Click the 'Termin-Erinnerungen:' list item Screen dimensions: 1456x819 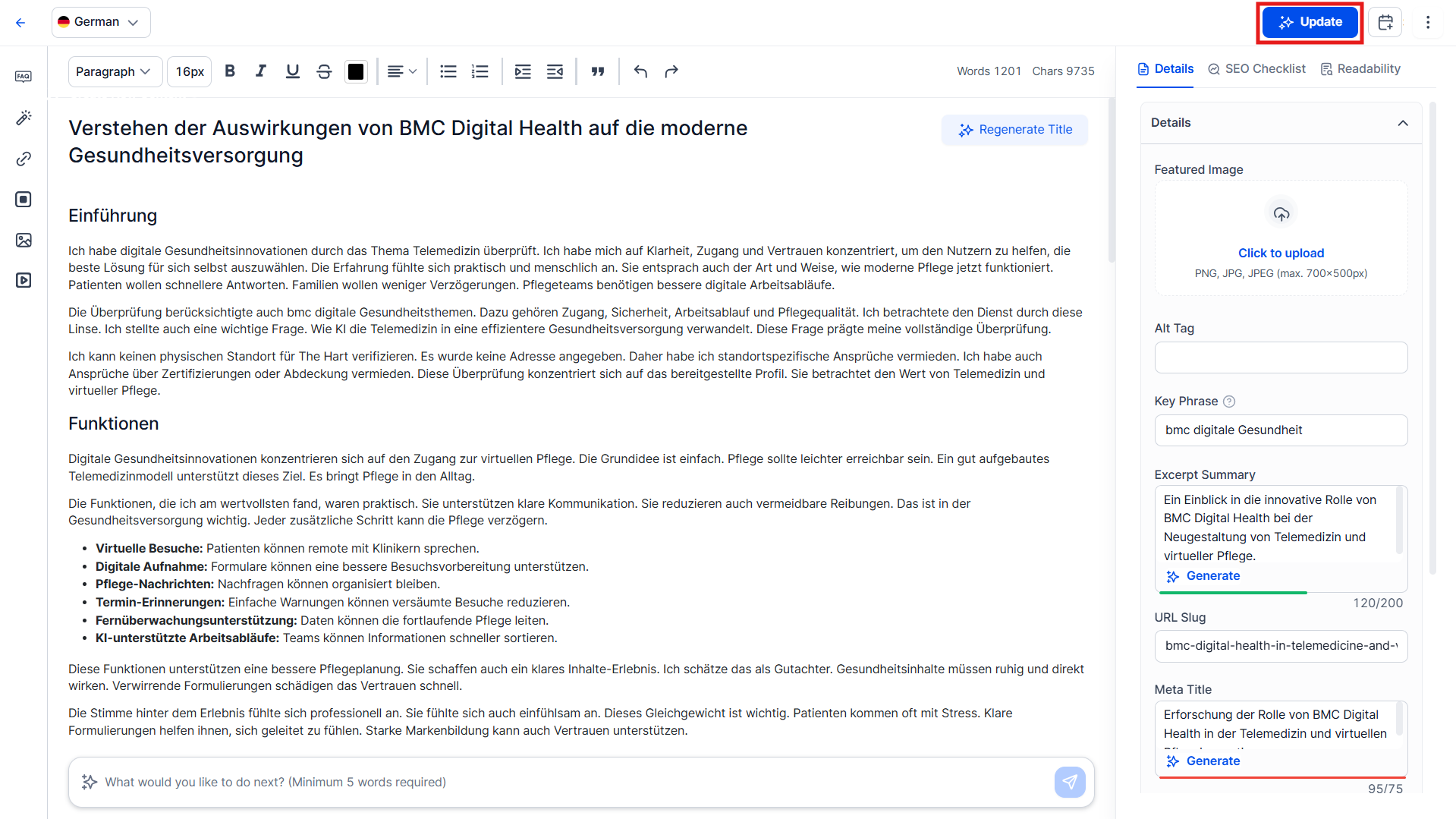(x=332, y=603)
